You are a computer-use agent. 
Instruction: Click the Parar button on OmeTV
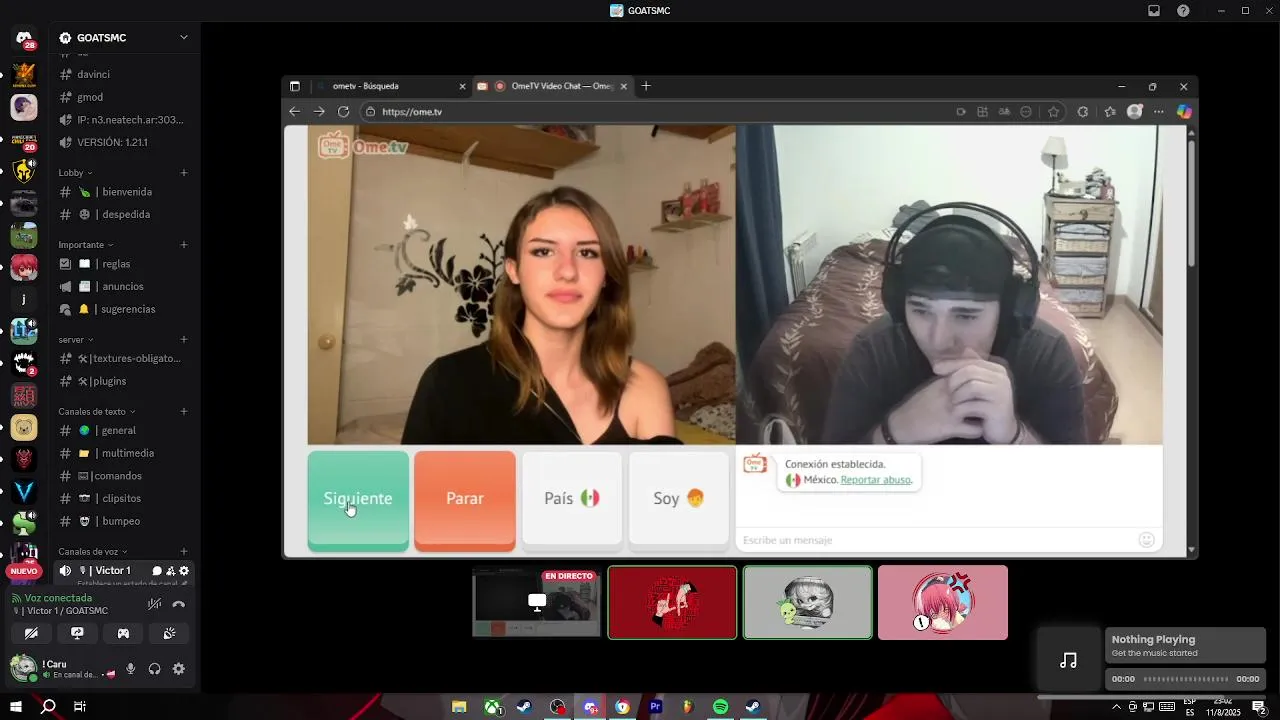click(465, 499)
